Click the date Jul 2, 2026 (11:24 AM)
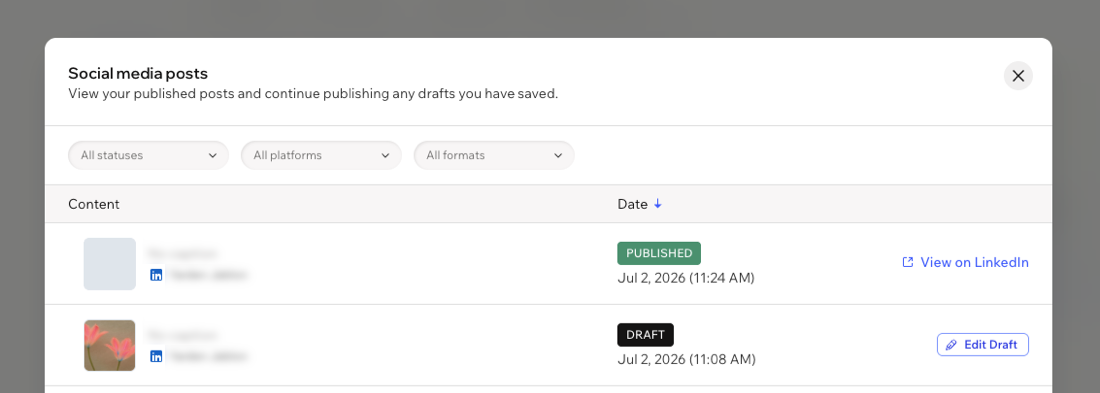Viewport: 1100px width, 393px height. tap(686, 278)
